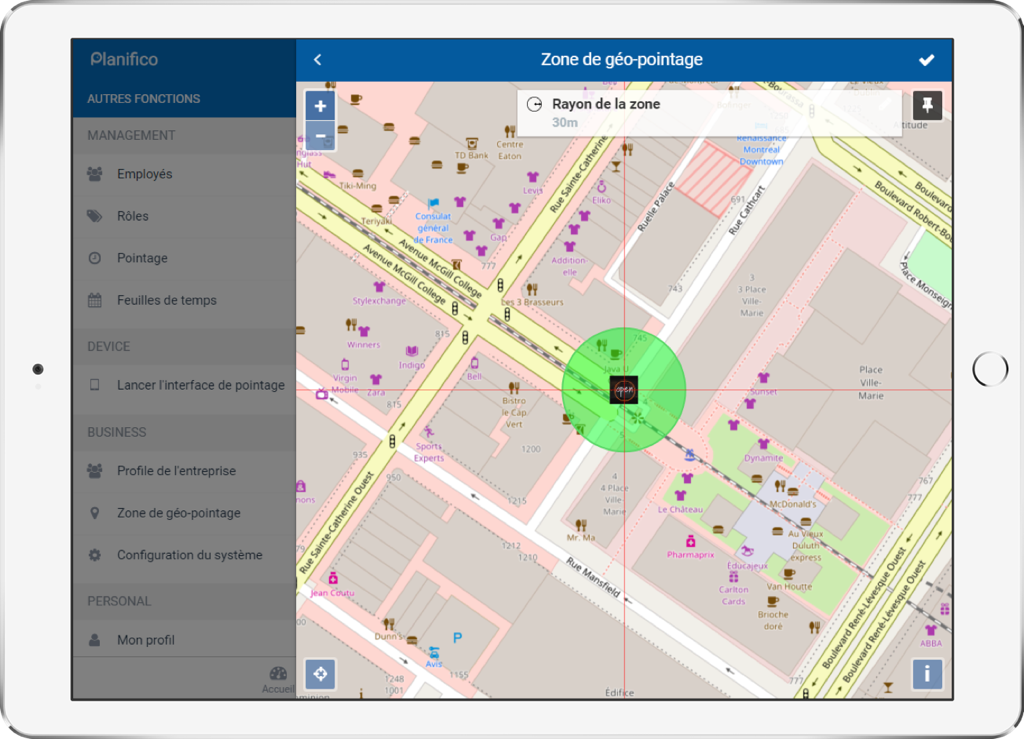Click the green geofence circle
This screenshot has height=739, width=1024.
(624, 390)
